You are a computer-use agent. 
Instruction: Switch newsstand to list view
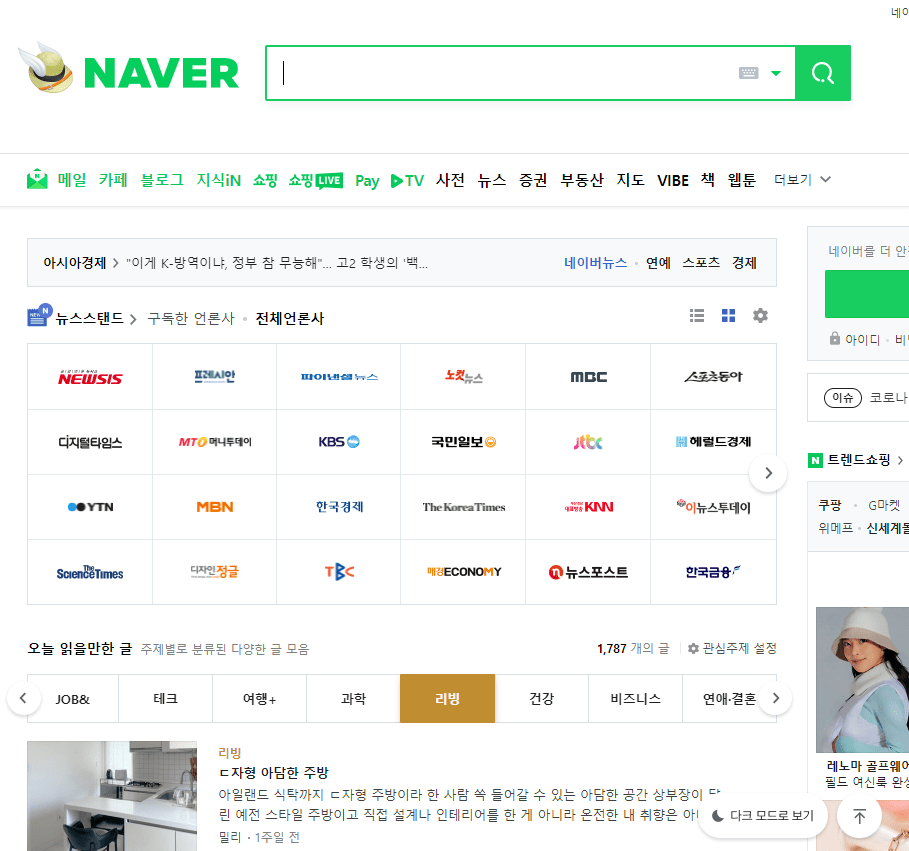(x=697, y=315)
